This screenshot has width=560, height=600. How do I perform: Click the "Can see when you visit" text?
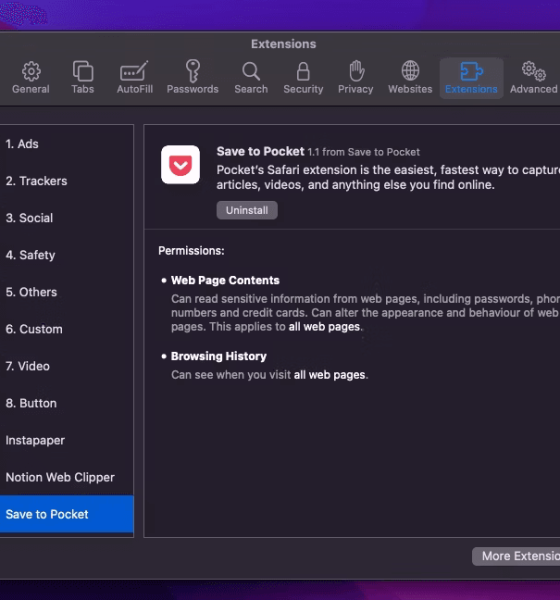tap(231, 375)
